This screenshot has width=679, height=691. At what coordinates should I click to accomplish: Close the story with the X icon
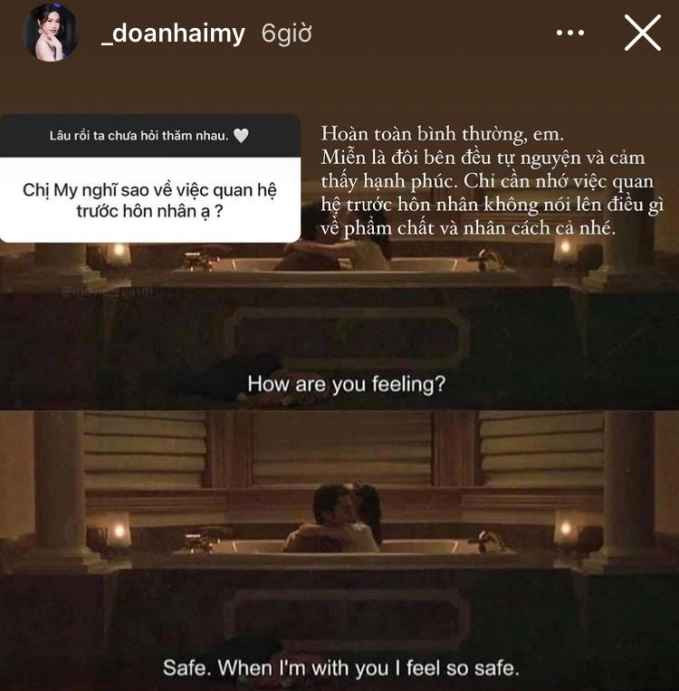click(x=642, y=33)
